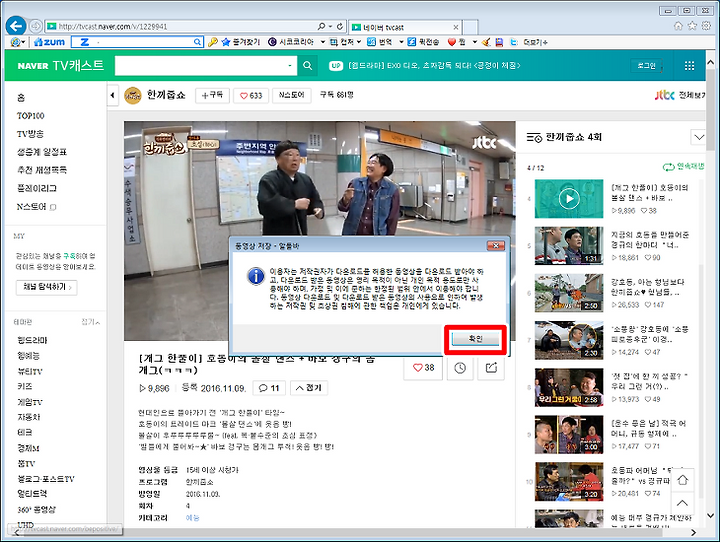Open the browser favorites star icon
This screenshot has height=542, width=720.
[x=692, y=26]
